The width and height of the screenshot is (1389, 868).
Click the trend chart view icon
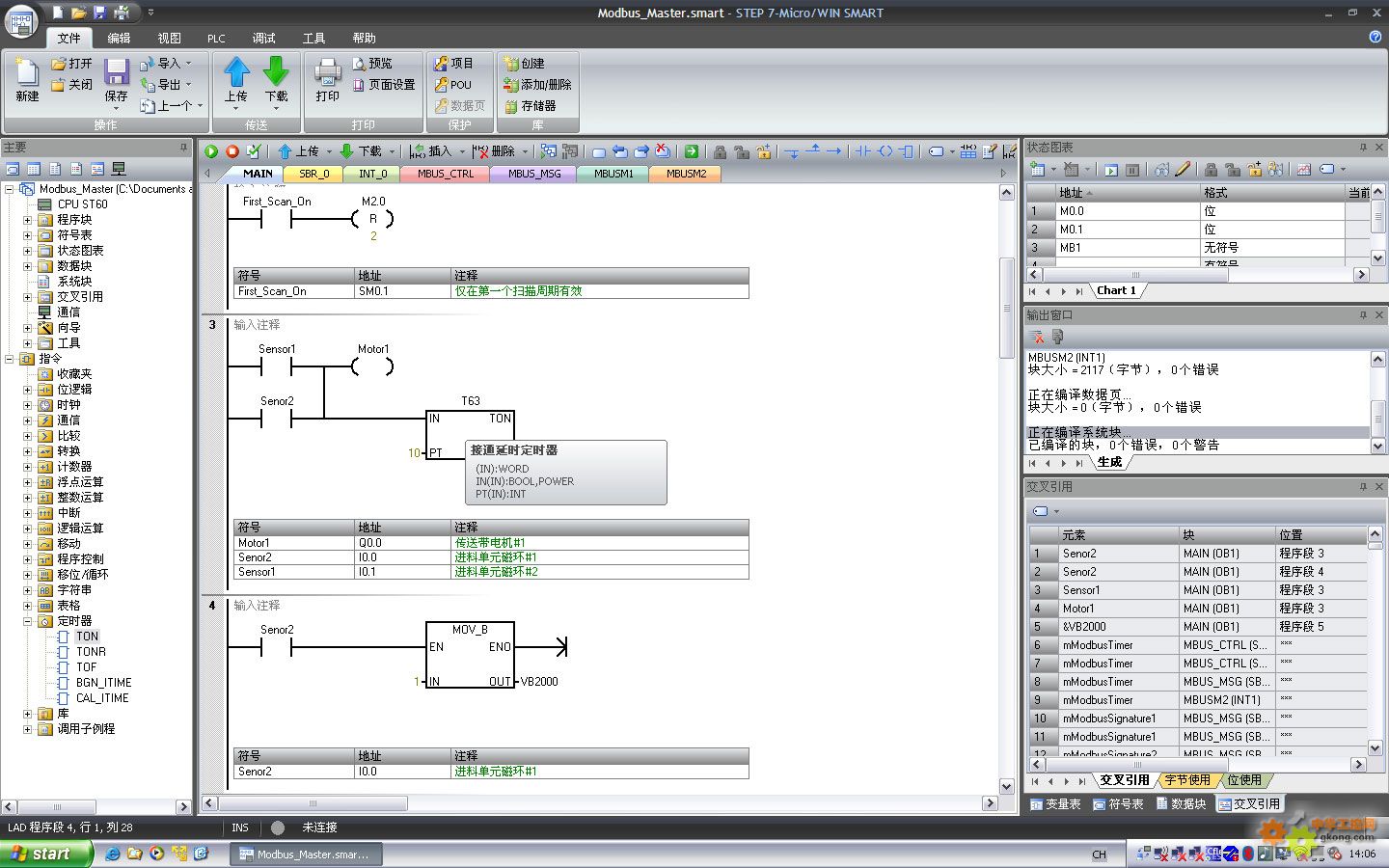click(x=1304, y=170)
